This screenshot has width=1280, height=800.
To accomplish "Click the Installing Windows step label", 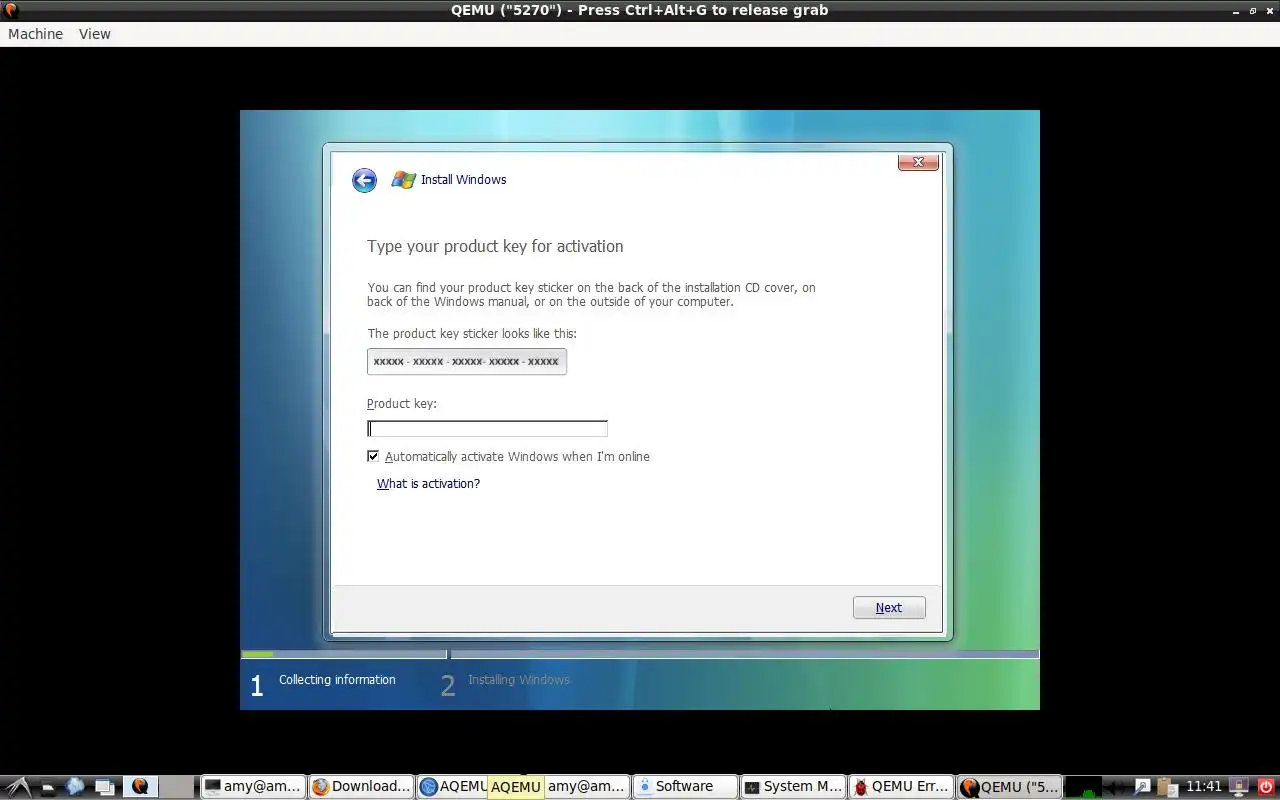I will pyautogui.click(x=519, y=680).
